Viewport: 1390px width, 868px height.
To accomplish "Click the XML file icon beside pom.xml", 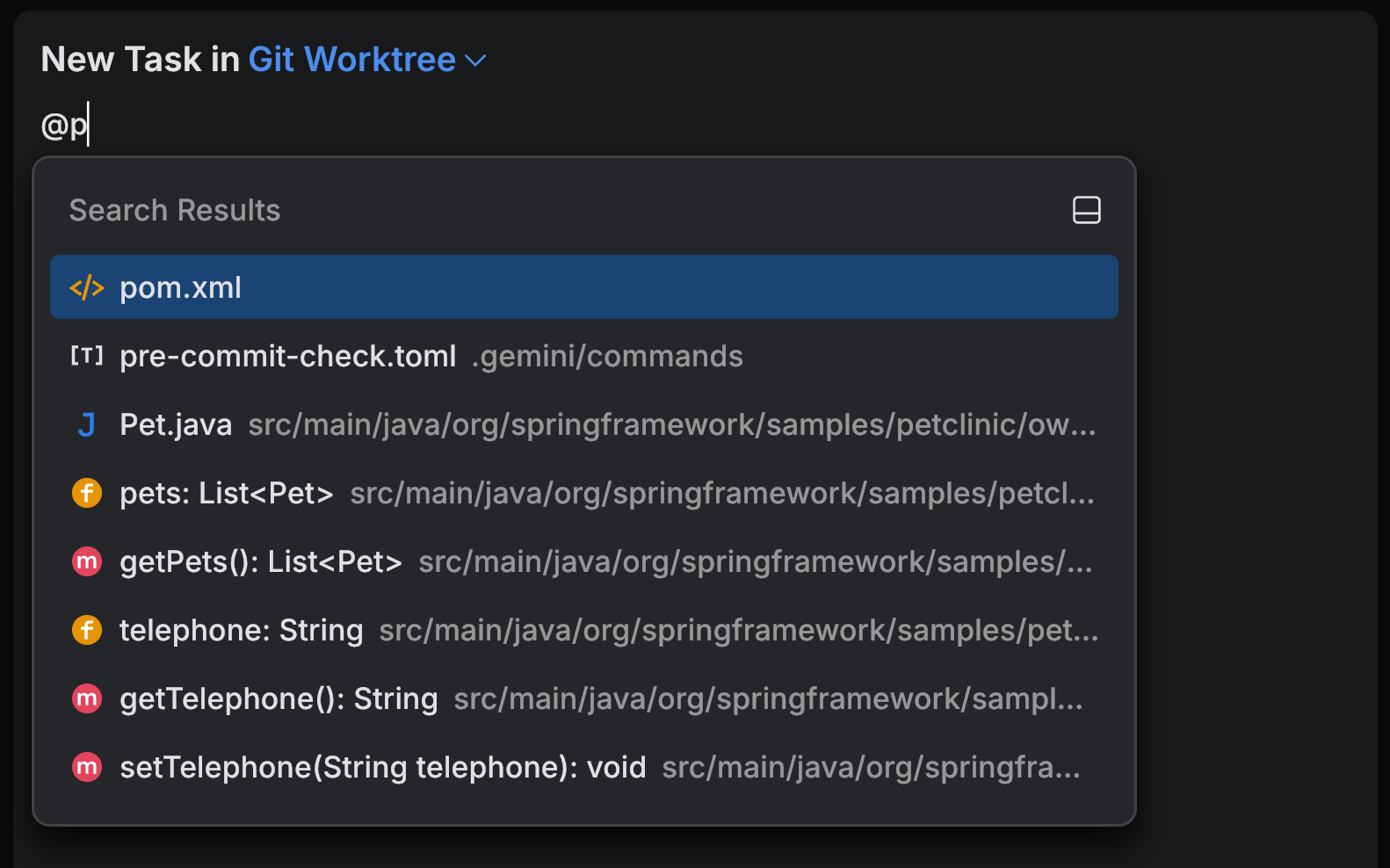I will click(87, 288).
